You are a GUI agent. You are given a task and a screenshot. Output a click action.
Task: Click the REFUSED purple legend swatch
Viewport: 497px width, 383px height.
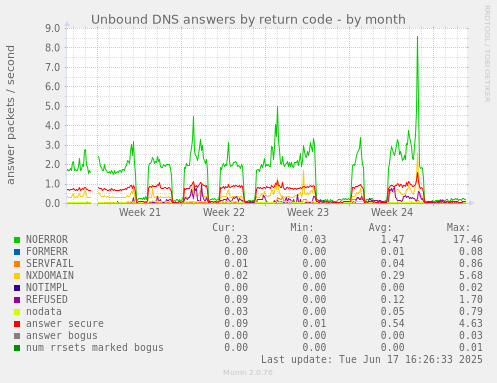click(x=17, y=300)
